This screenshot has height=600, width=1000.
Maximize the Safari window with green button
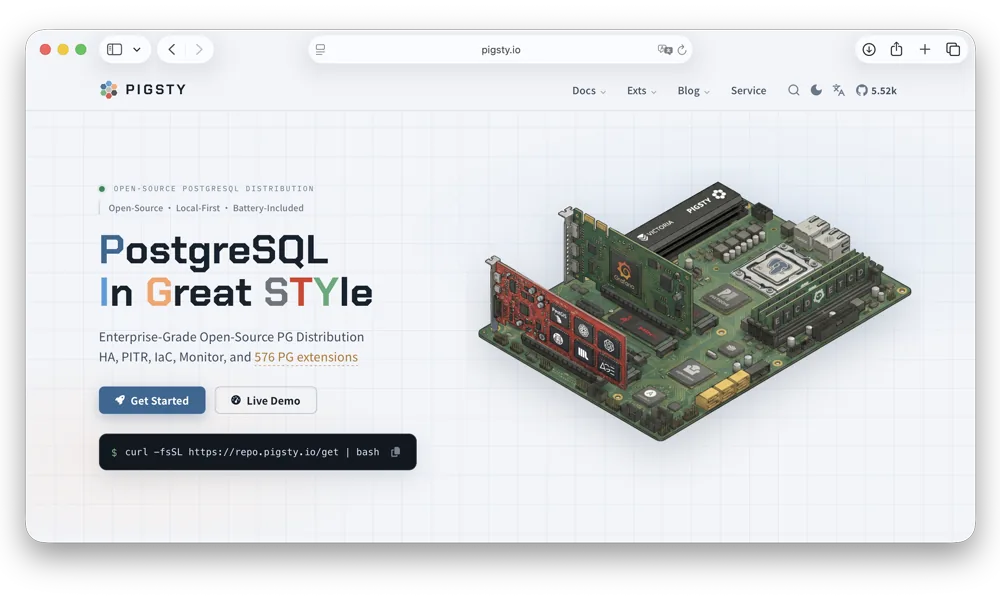pyautogui.click(x=81, y=49)
